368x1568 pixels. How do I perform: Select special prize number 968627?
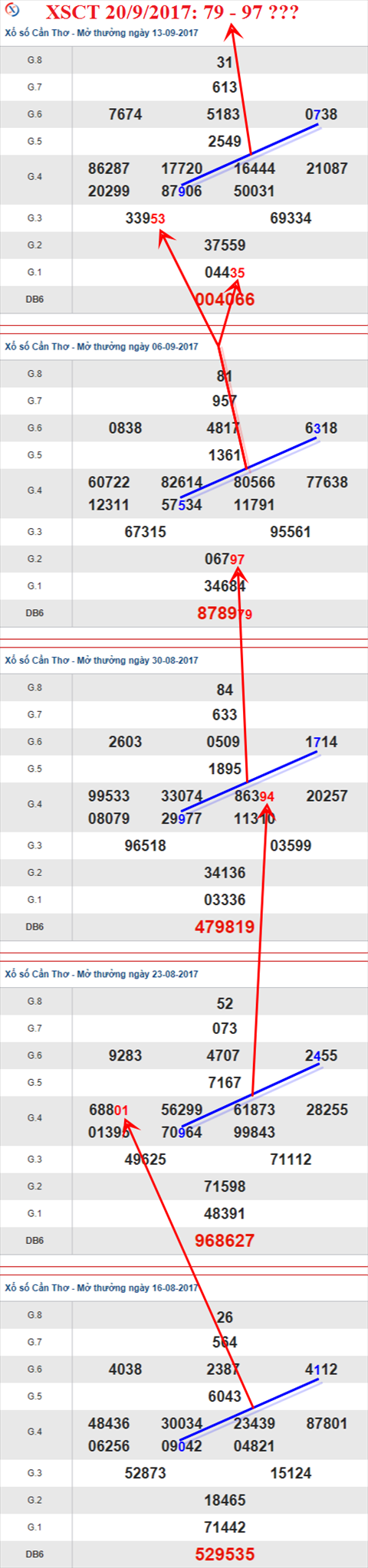(225, 1240)
